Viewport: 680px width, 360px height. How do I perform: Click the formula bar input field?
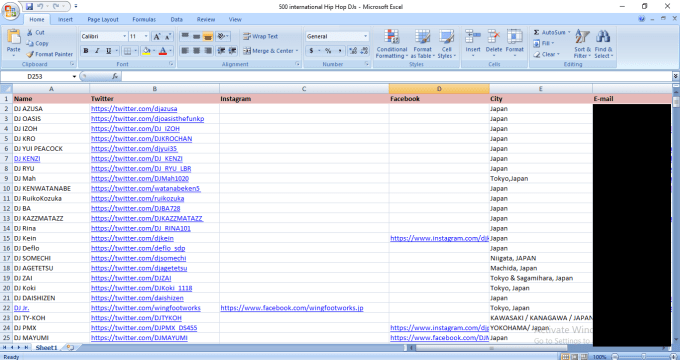click(x=397, y=76)
